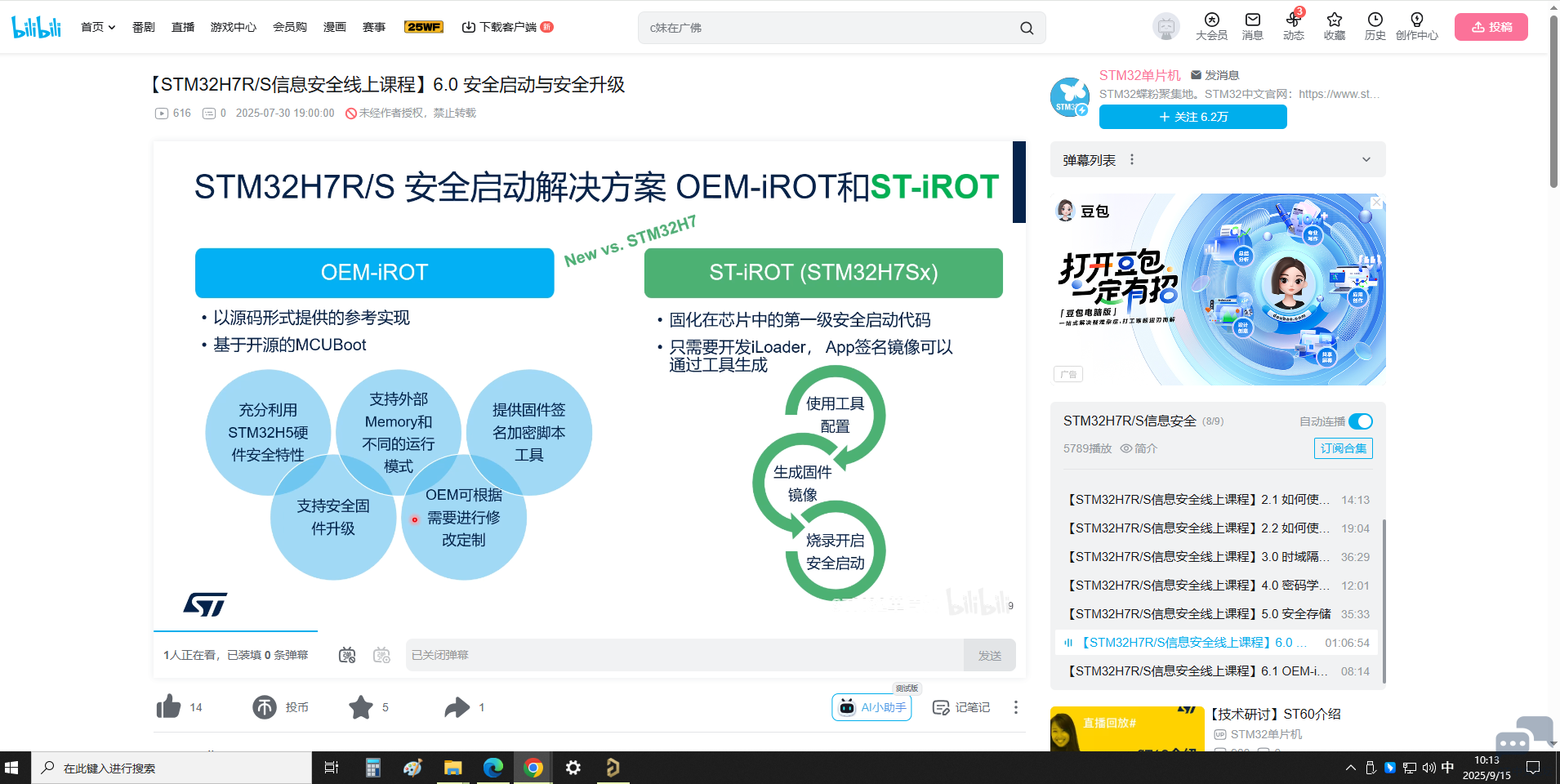Open 大会员 membership icon
The image size is (1560, 784).
click(1211, 27)
